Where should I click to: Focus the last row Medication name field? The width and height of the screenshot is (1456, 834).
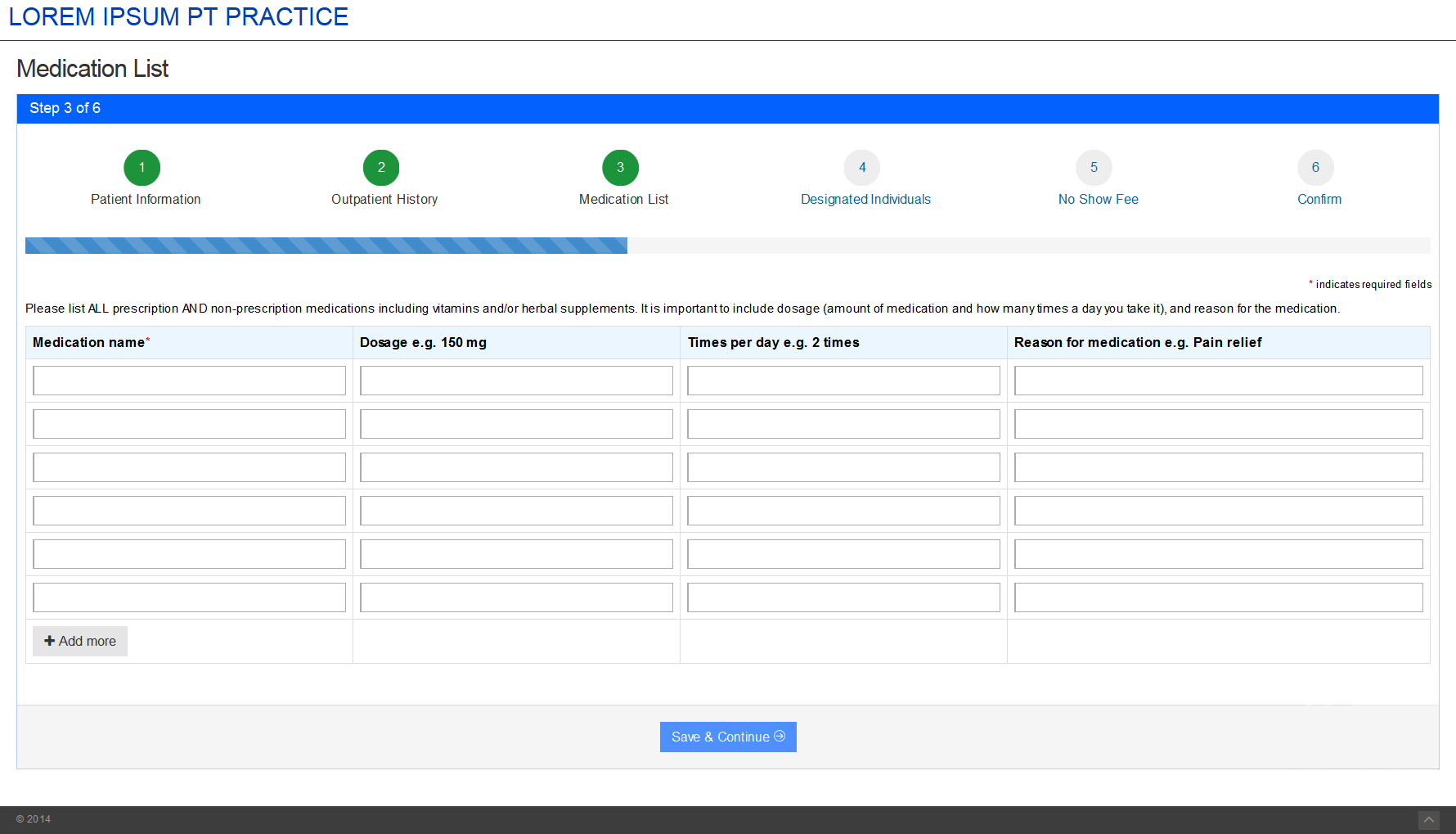pos(189,597)
